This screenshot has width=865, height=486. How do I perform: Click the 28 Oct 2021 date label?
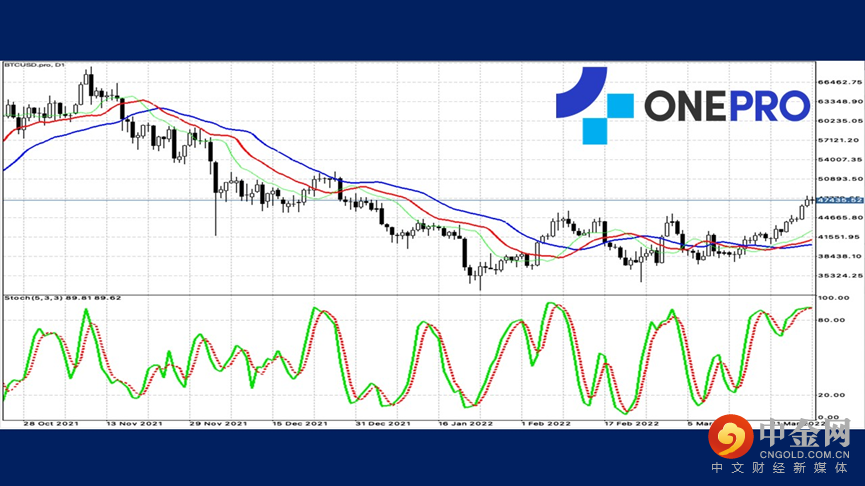pyautogui.click(x=51, y=424)
